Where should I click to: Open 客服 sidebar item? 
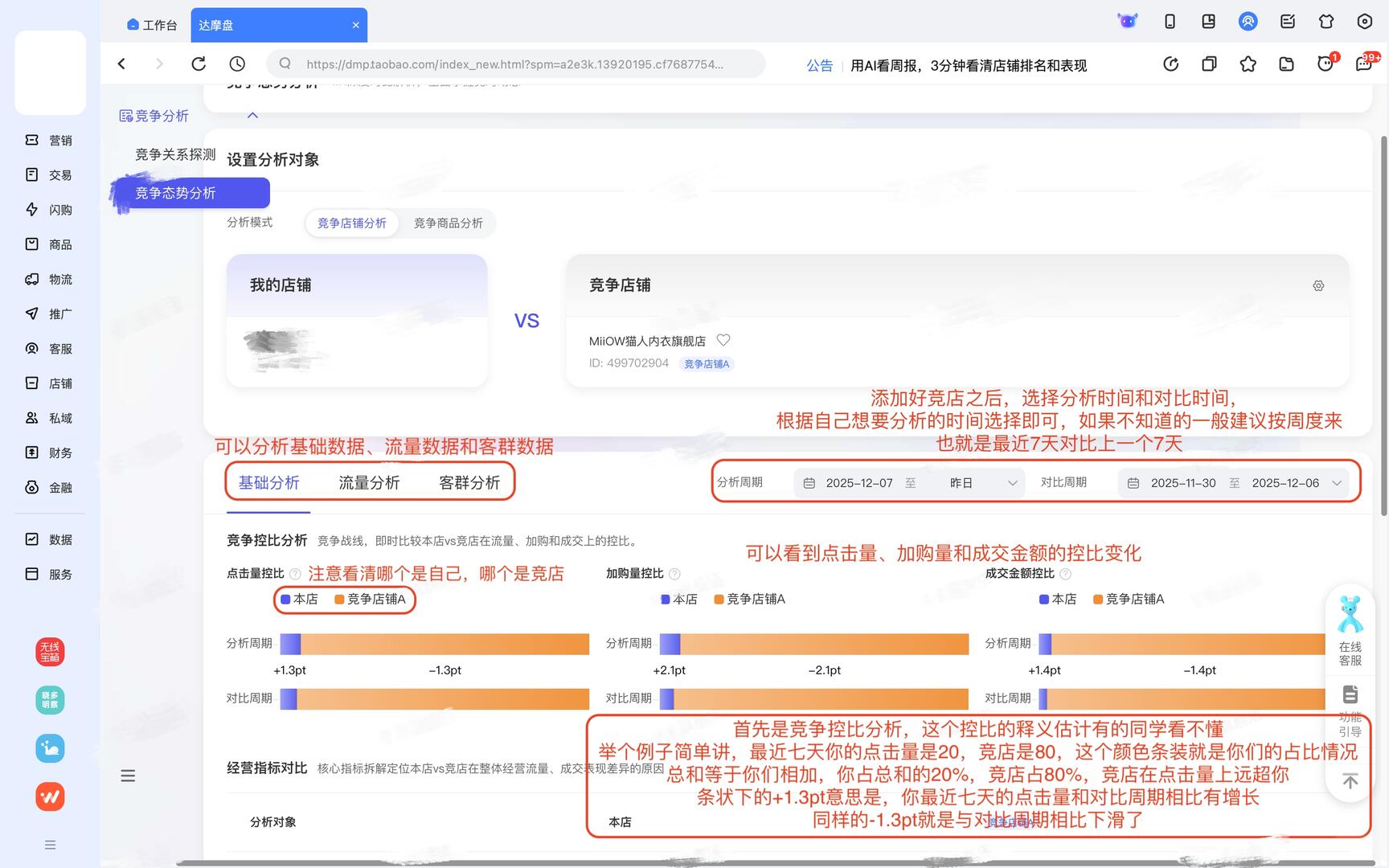pos(49,349)
